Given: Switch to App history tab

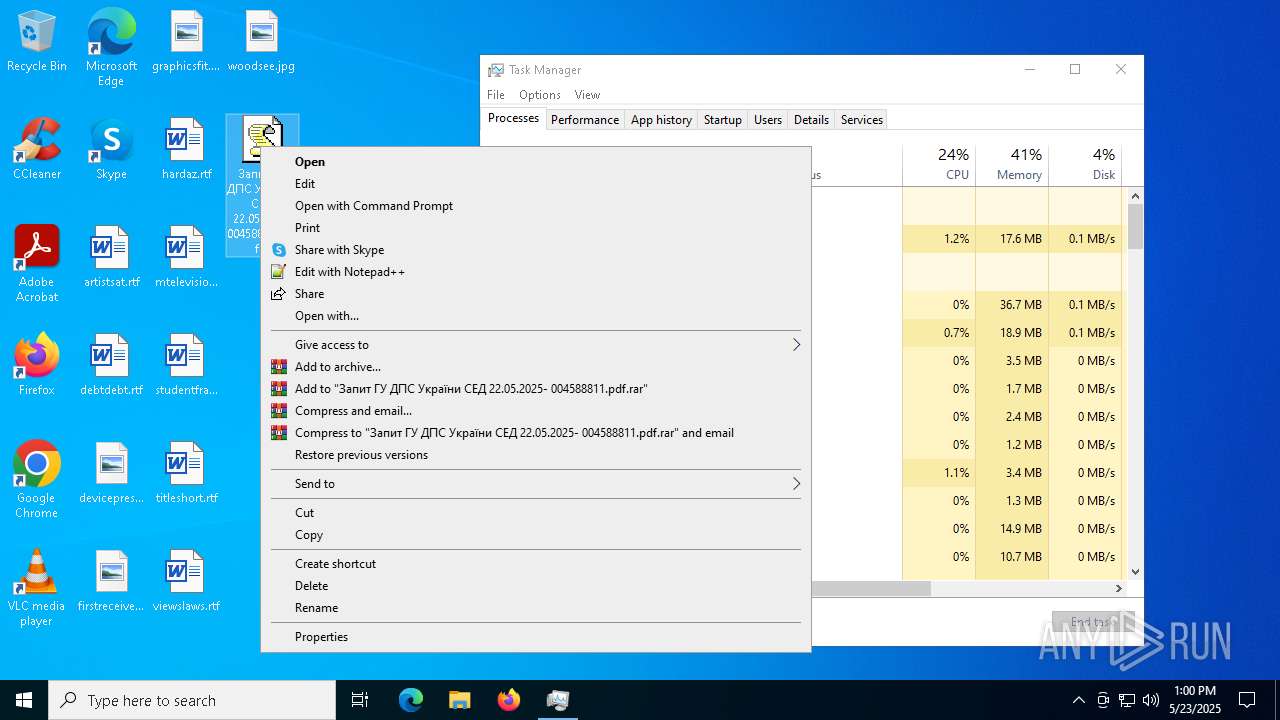Looking at the screenshot, I should pyautogui.click(x=661, y=120).
